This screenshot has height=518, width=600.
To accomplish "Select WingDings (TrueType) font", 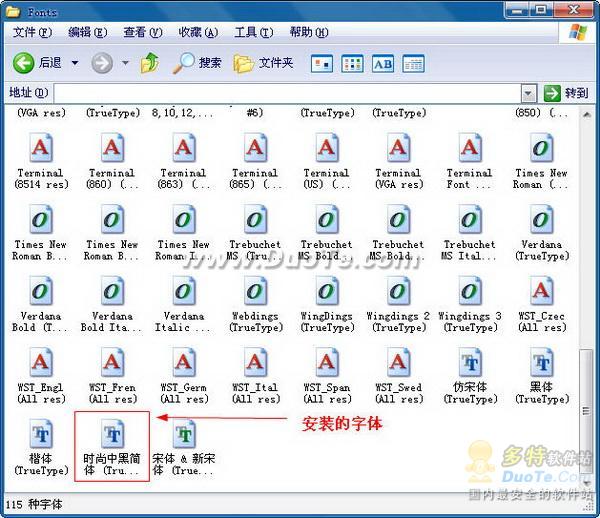I will (x=326, y=305).
